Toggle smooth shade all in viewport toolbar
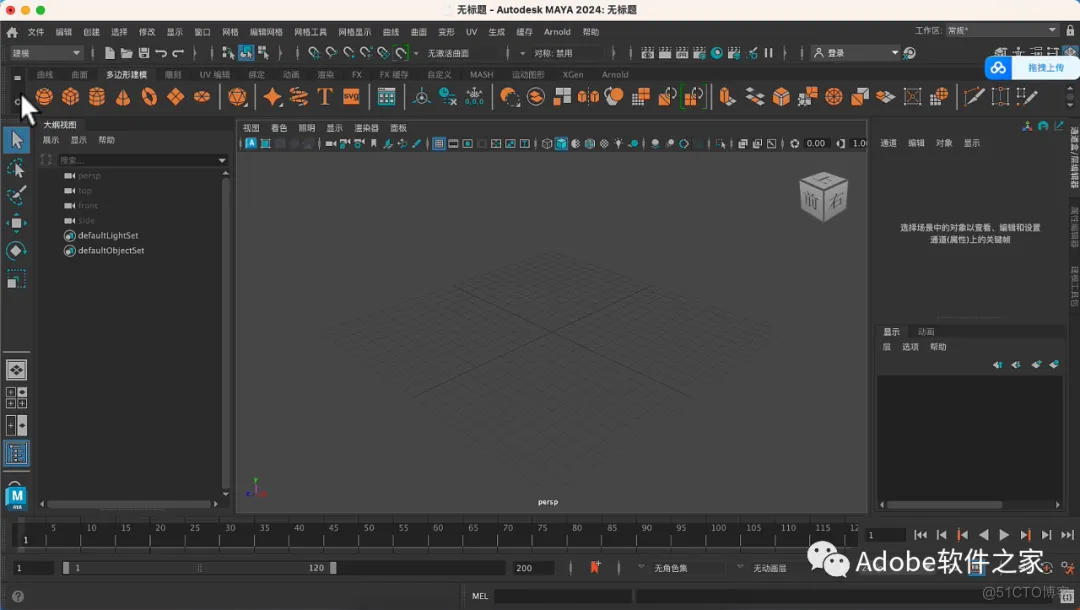The height and width of the screenshot is (610, 1080). pos(561,144)
